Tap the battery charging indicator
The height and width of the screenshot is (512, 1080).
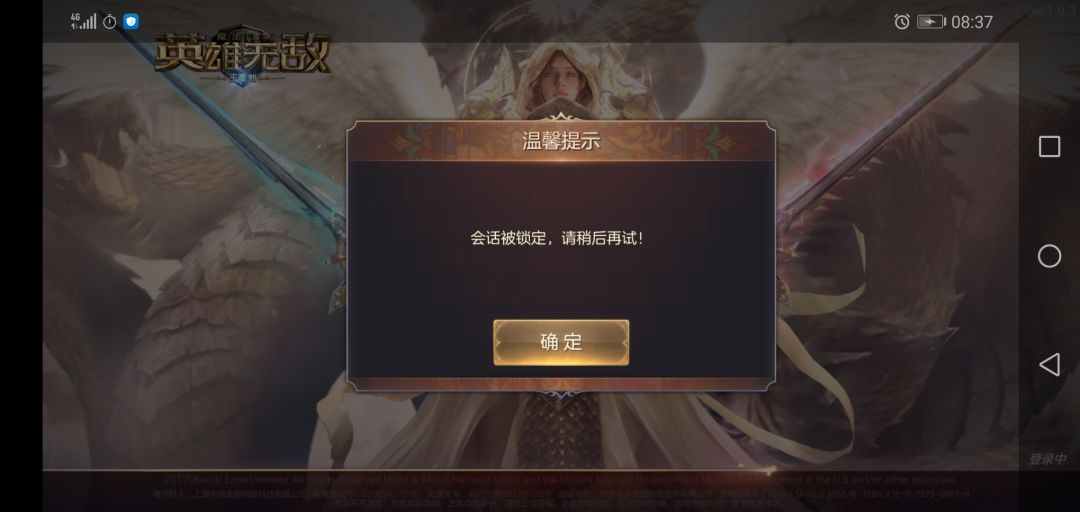(x=931, y=22)
